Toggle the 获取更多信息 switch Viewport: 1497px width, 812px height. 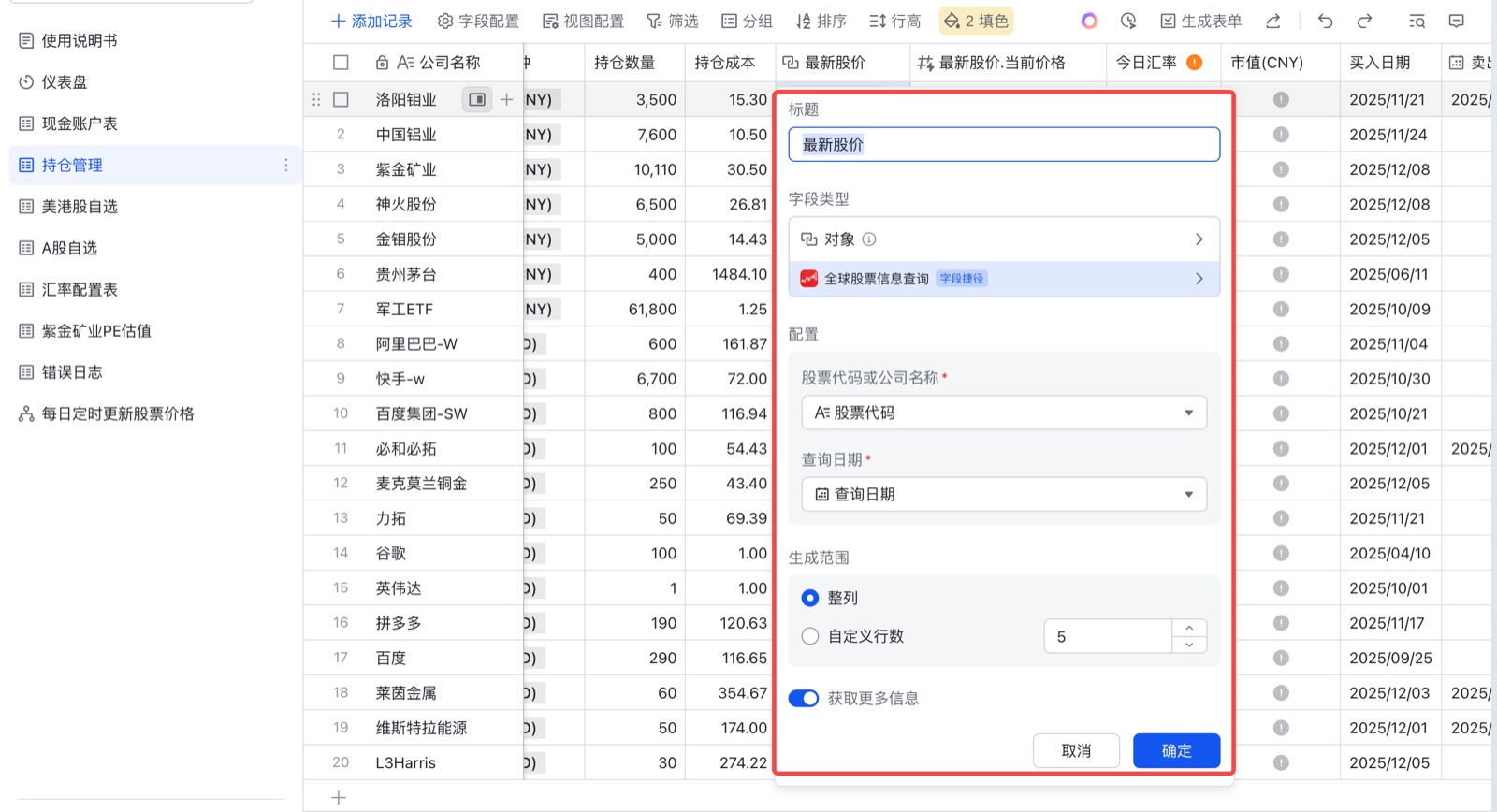tap(804, 699)
